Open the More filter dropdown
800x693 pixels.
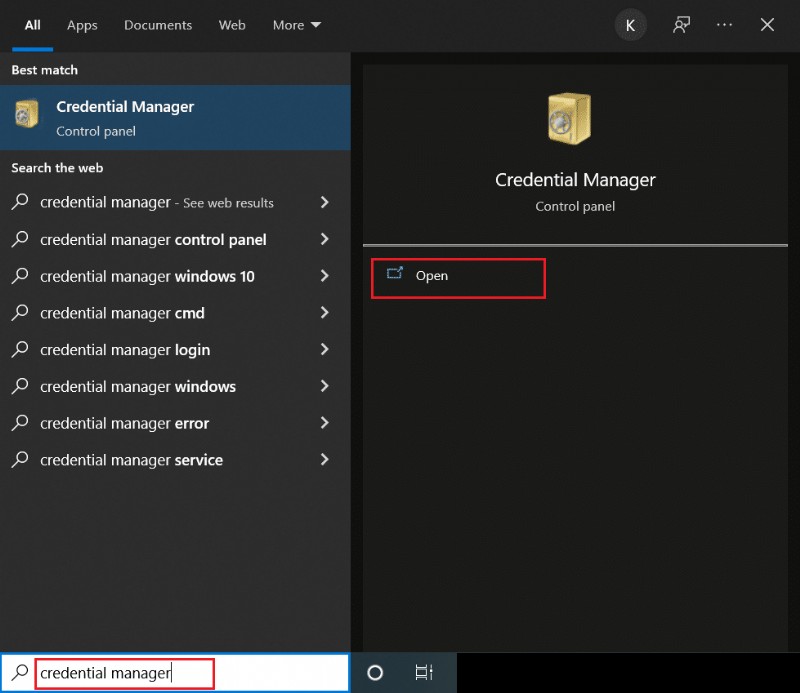(x=296, y=25)
